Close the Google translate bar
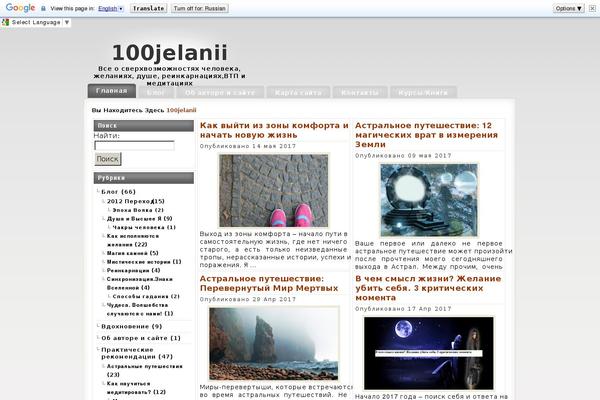 pos(592,8)
